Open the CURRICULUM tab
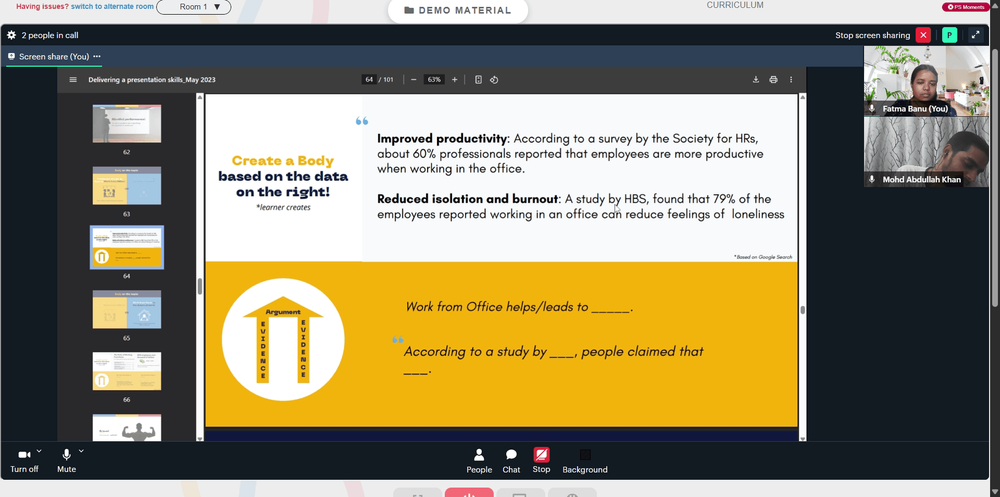This screenshot has height=497, width=1000. tap(735, 5)
